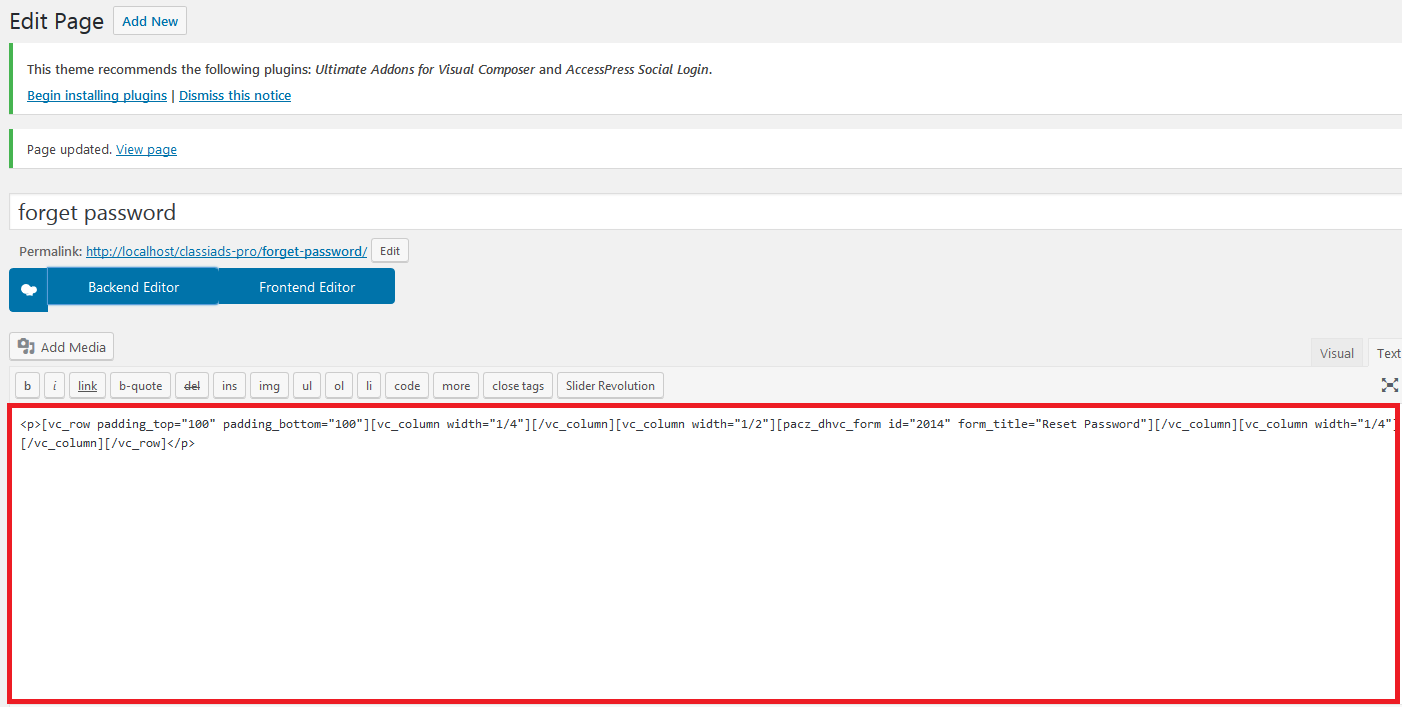Insert bold tag with b button
The image size is (1402, 707).
(27, 386)
